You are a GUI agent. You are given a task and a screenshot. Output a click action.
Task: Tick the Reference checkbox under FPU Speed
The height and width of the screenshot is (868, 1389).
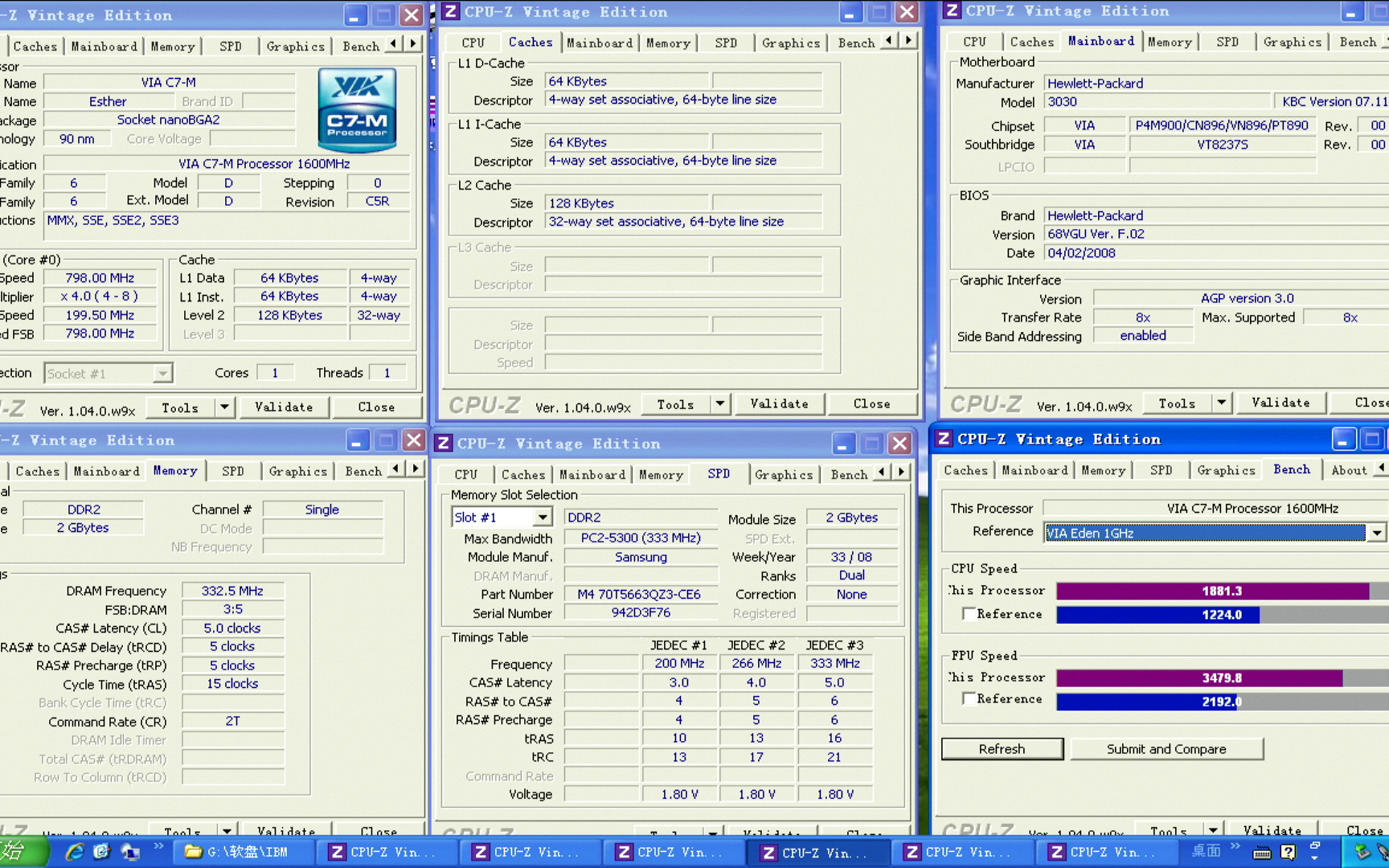click(x=969, y=699)
